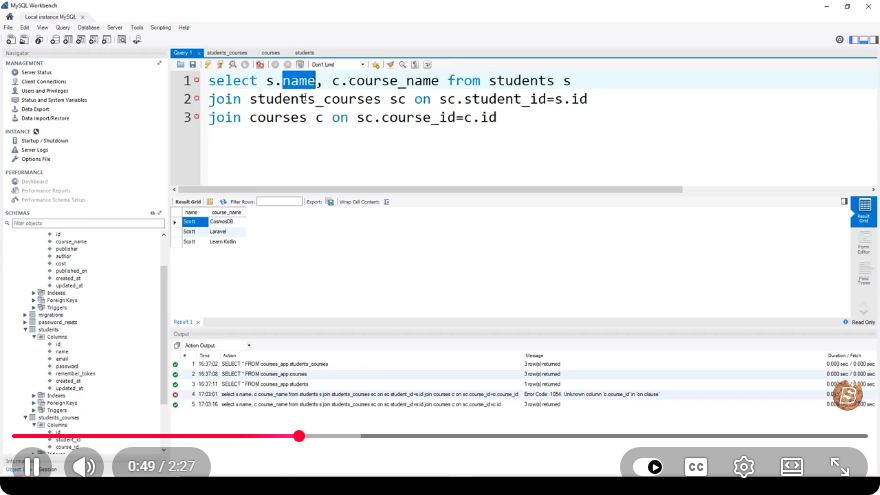This screenshot has width=880, height=495.
Task: Toggle Wrap Cell Content icon
Action: [387, 201]
